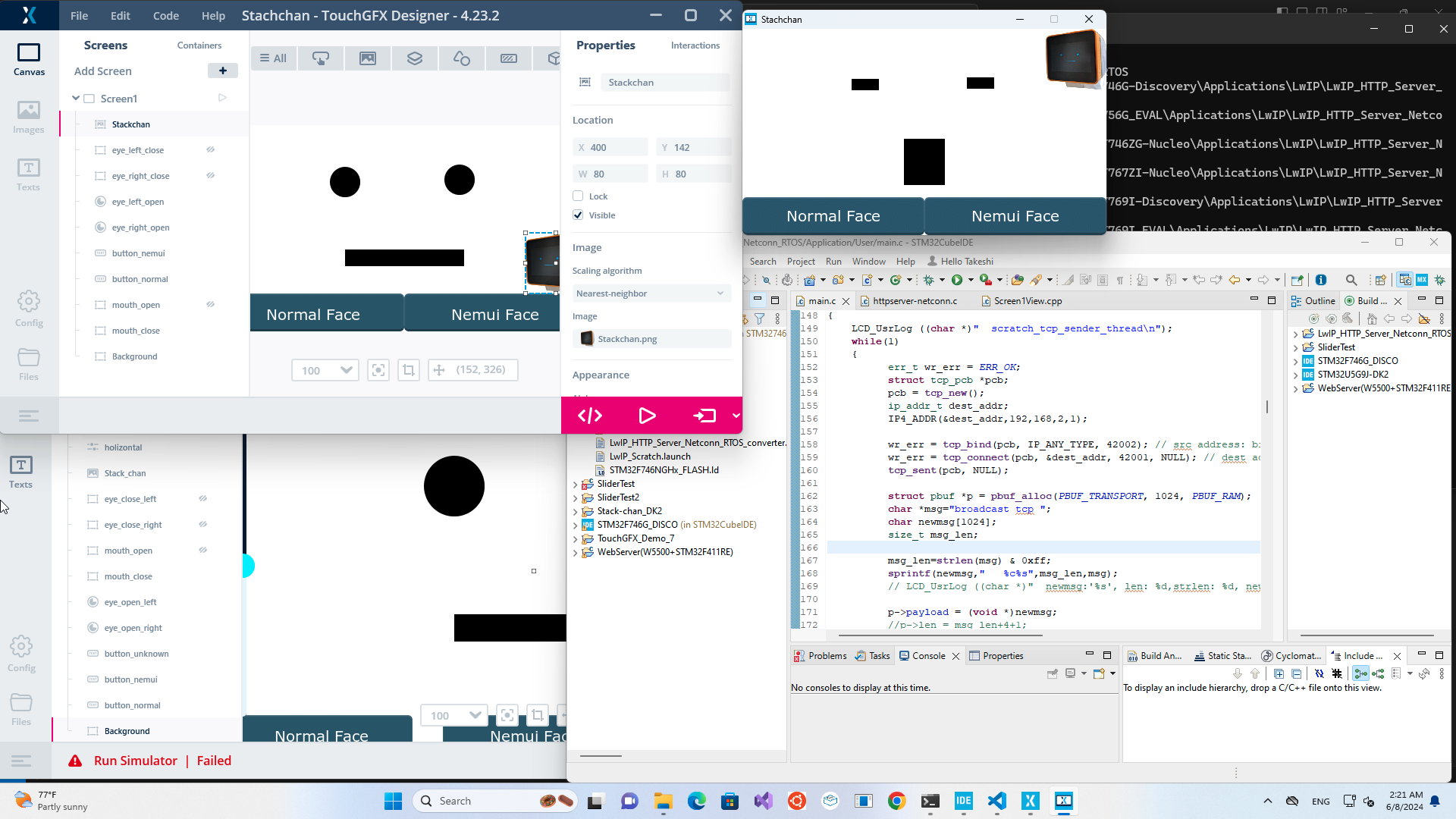This screenshot has width=1456, height=819.
Task: Toggle visibility of eye_left_close widget
Action: point(210,150)
